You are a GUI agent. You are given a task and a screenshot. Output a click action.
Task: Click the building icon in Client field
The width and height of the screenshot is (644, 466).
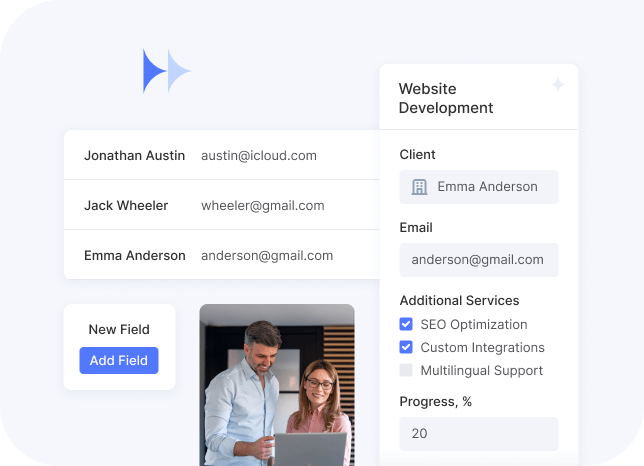tap(419, 187)
